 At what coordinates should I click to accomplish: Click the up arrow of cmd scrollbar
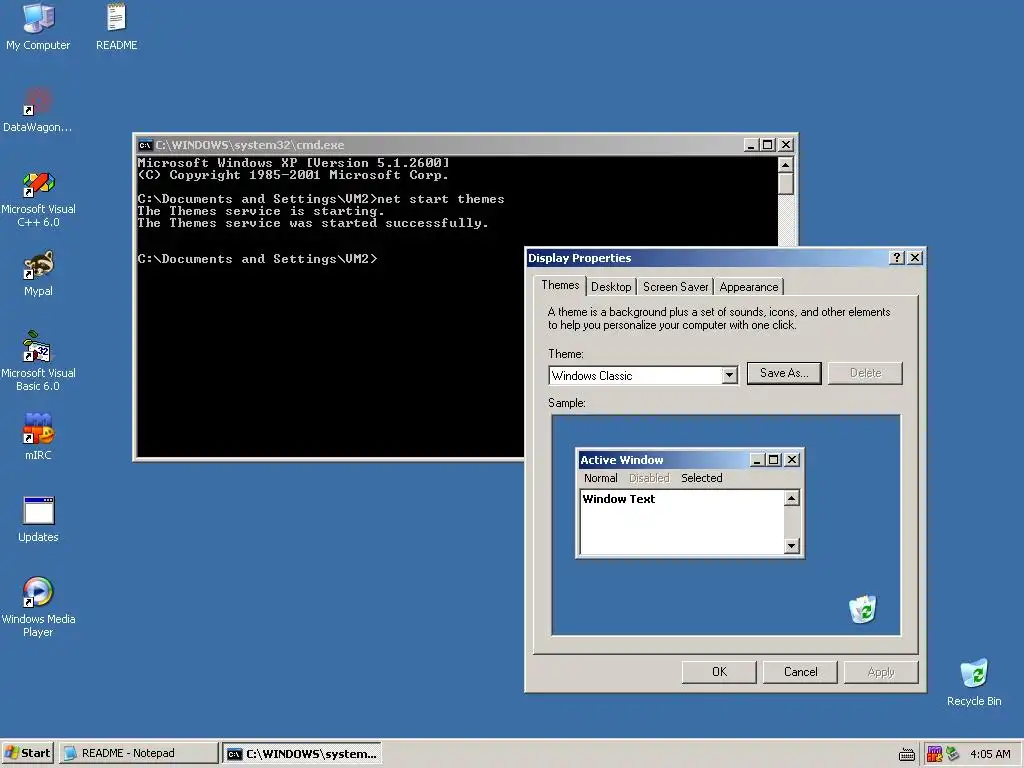(x=786, y=164)
